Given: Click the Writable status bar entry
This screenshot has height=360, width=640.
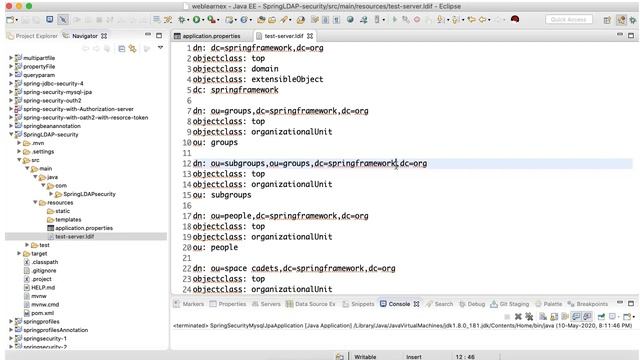Looking at the screenshot, I should coord(365,357).
